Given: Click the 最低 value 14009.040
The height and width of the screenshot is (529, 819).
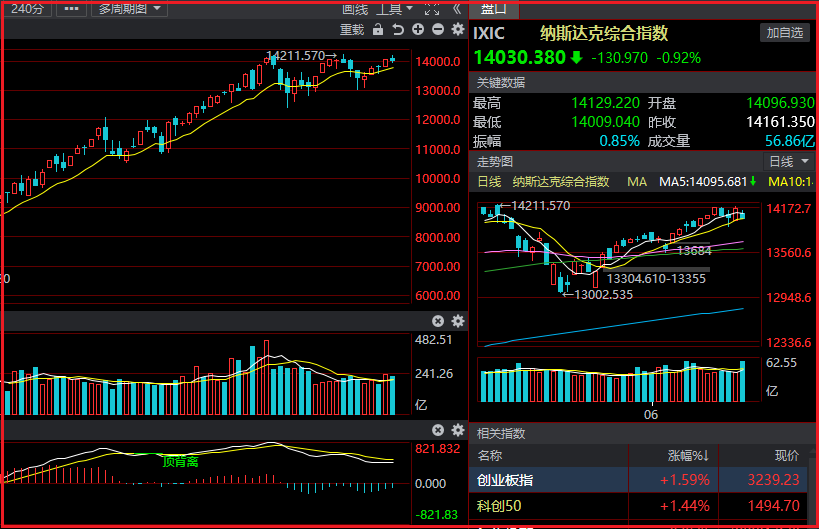Looking at the screenshot, I should (605, 122).
